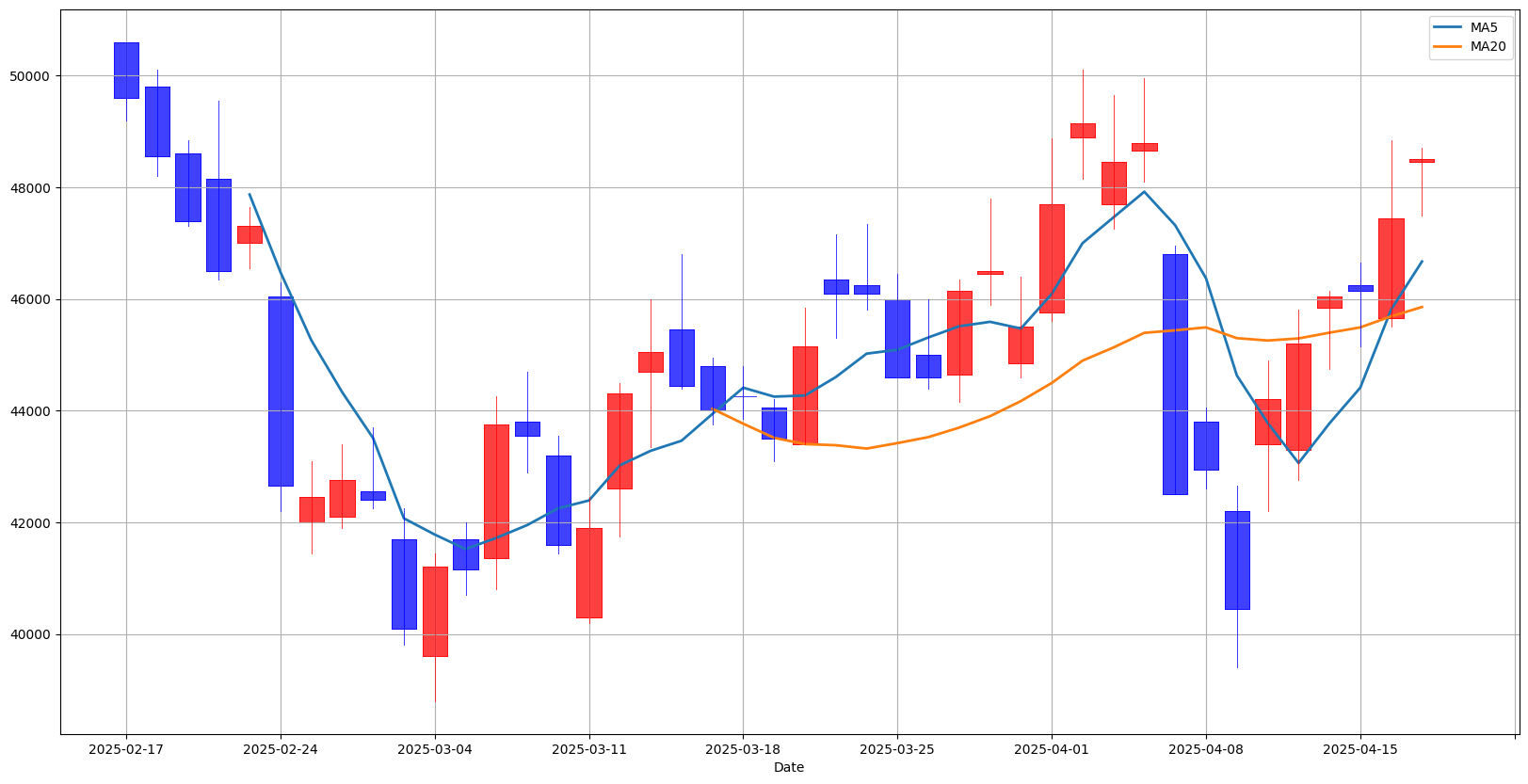Click the 2025-04-15 date tick label
Image resolution: width=1528 pixels, height=784 pixels.
point(1359,750)
